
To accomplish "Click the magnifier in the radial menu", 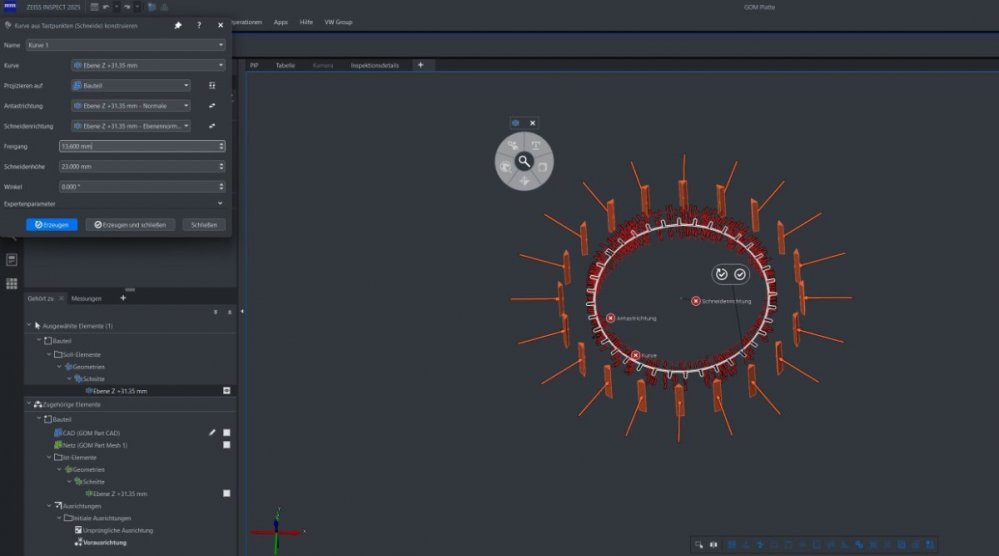I will coord(523,160).
